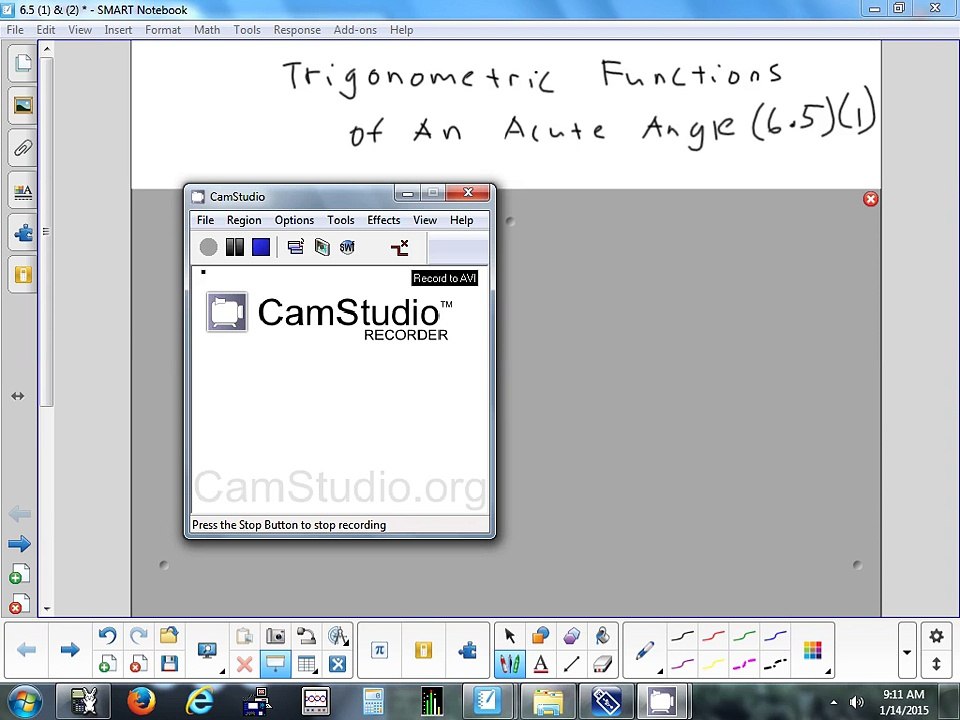Click the Save floppy disk icon
960x720 pixels.
(x=169, y=664)
